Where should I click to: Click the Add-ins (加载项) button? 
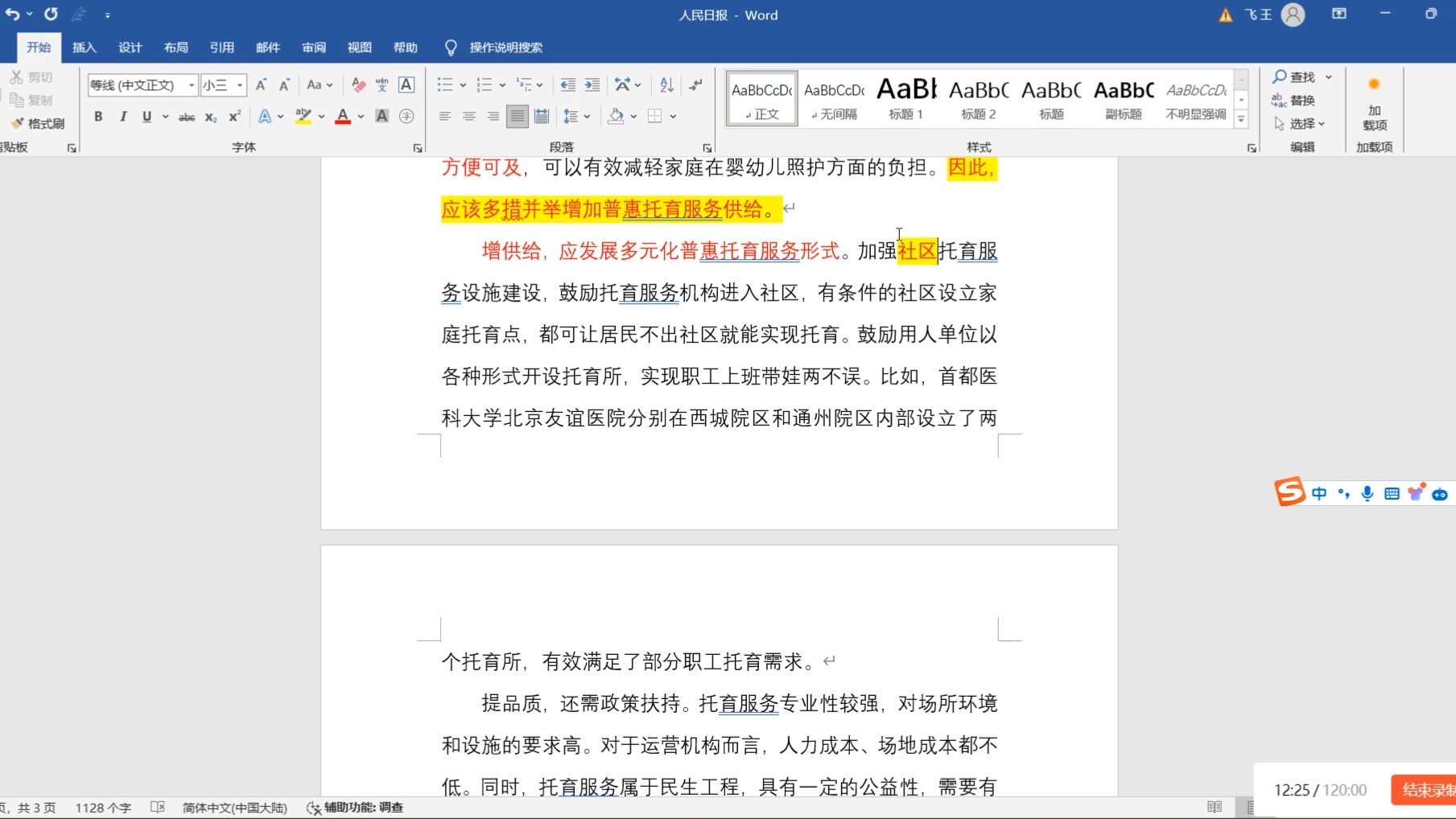[x=1374, y=105]
